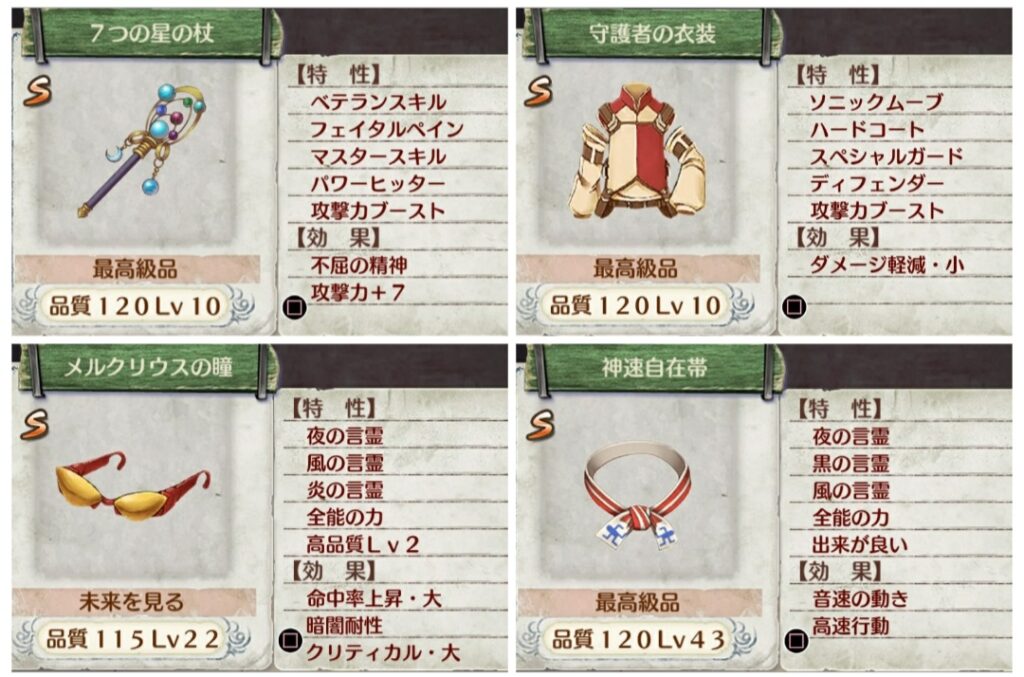Select the 音速の動き effect
Image resolution: width=1024 pixels, height=677 pixels.
pos(860,599)
